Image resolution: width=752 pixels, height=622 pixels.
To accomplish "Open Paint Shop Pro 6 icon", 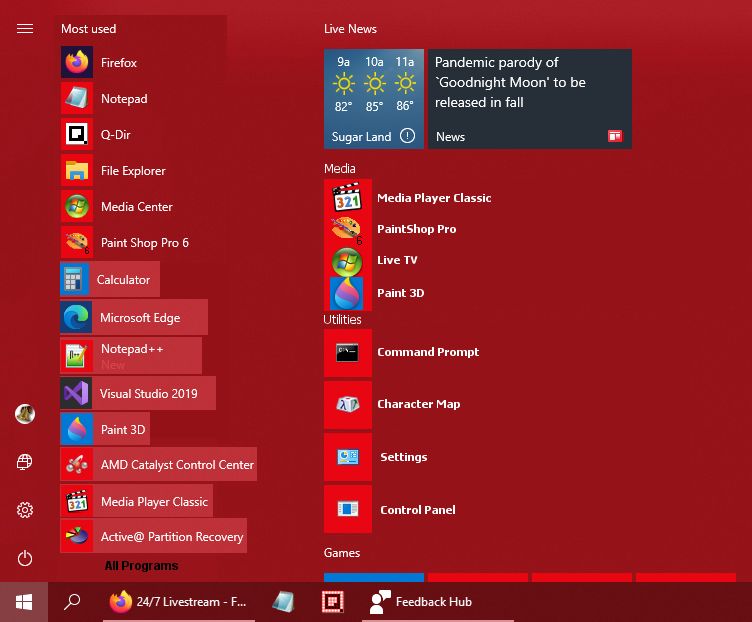I will pyautogui.click(x=77, y=242).
